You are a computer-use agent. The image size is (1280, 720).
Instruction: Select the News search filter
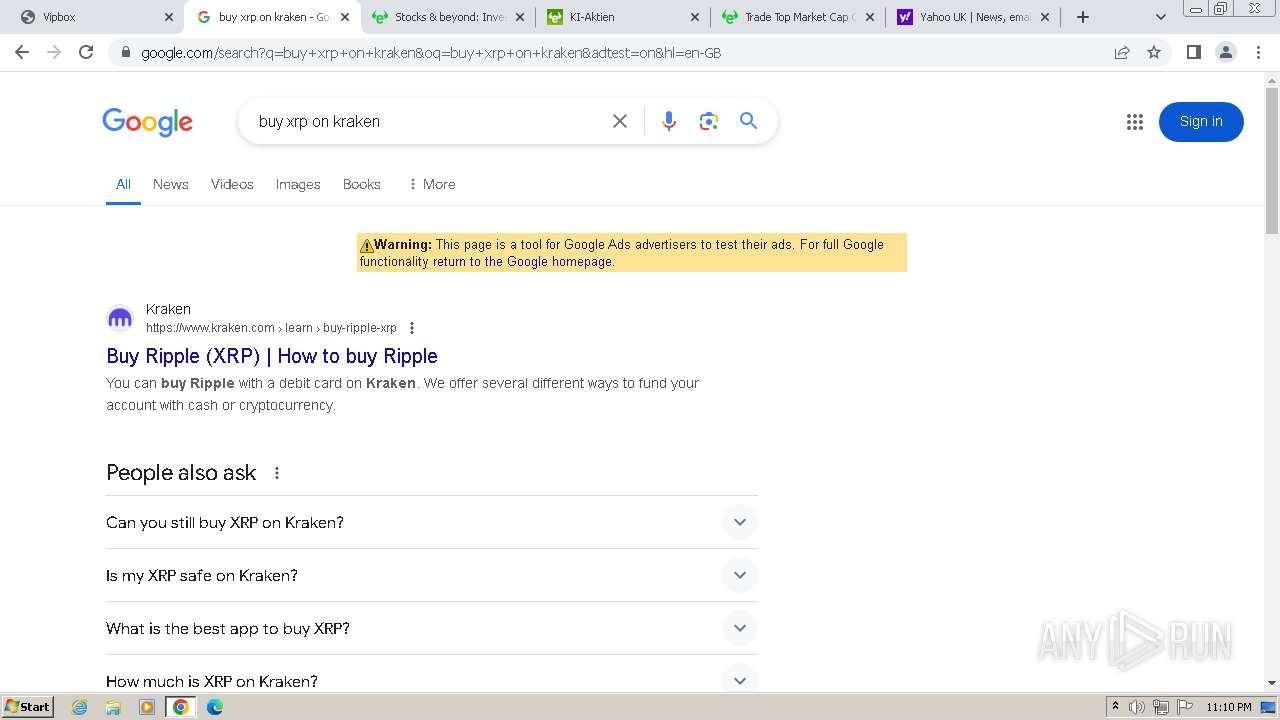click(171, 184)
